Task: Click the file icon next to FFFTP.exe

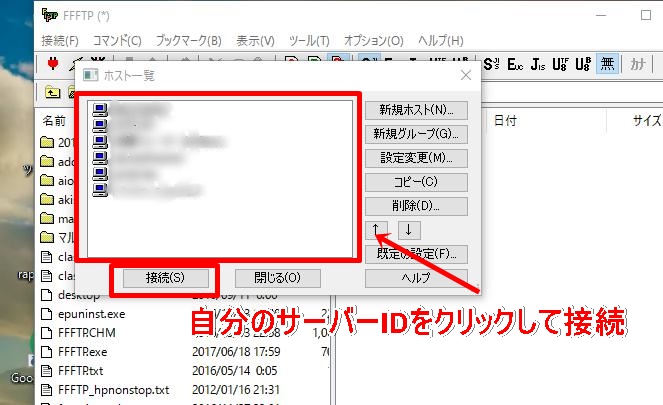Action: pos(47,352)
